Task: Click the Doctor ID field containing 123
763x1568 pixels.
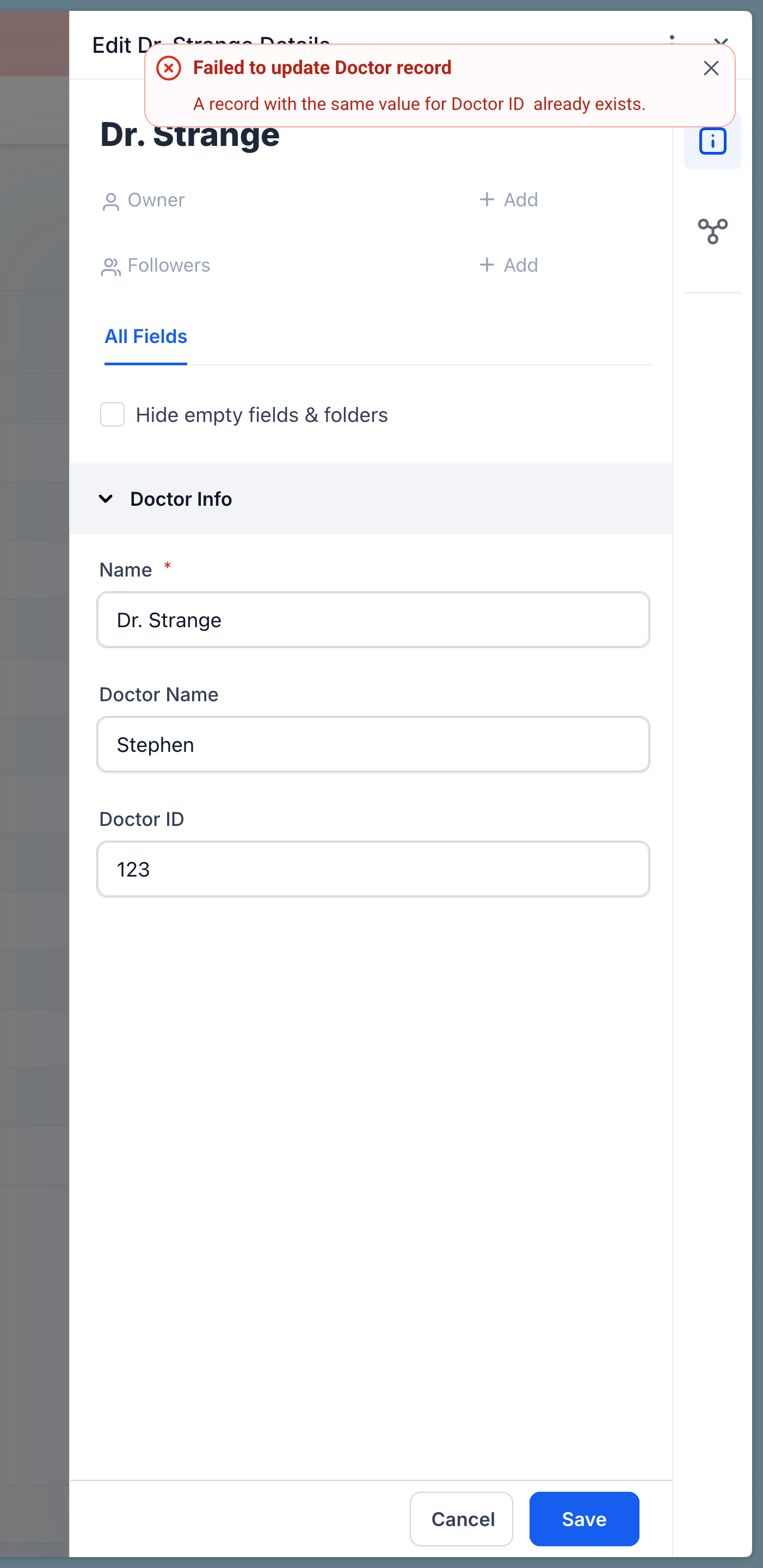Action: (373, 869)
